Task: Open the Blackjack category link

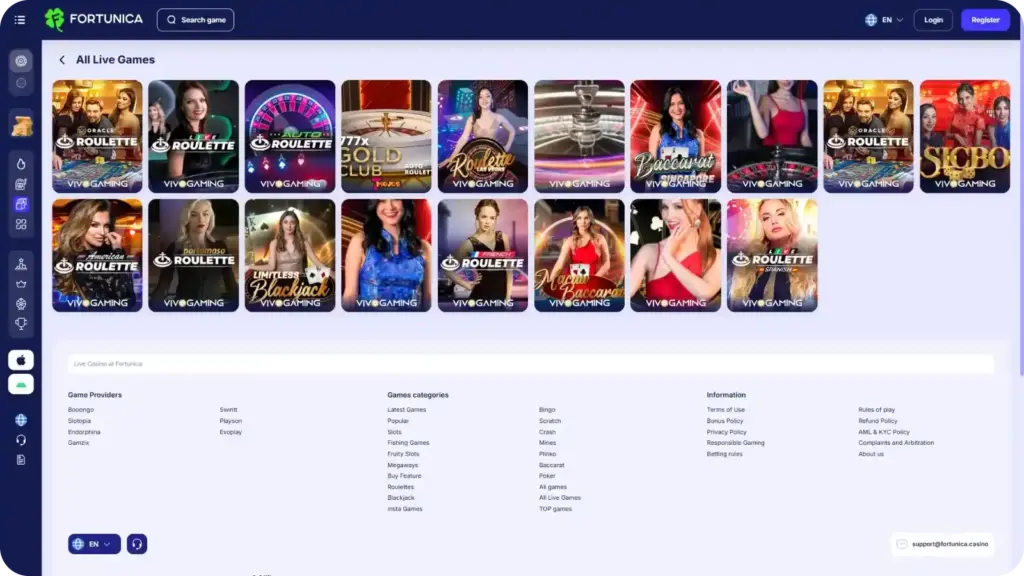Action: pyautogui.click(x=400, y=498)
